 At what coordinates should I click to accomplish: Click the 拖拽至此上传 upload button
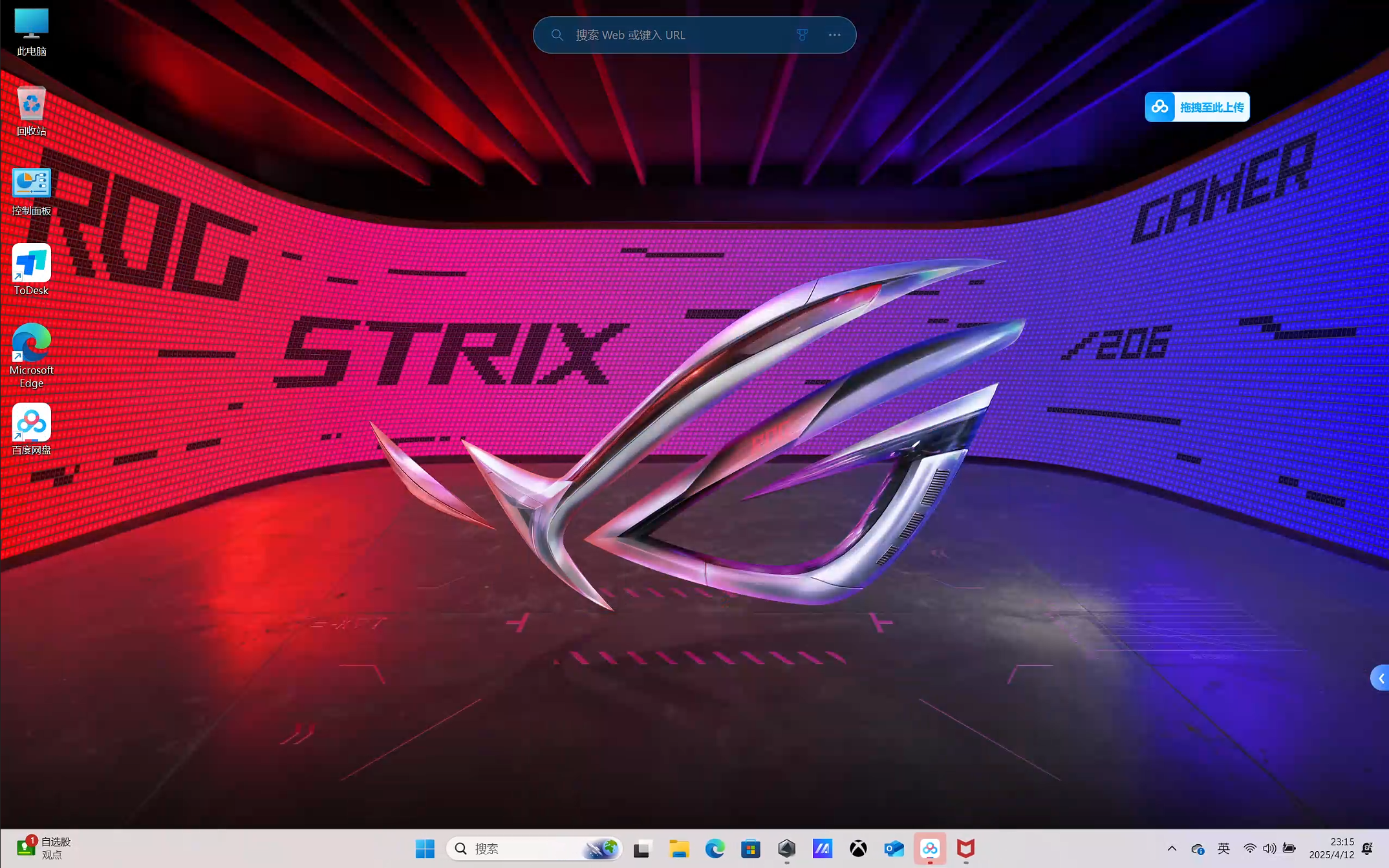pos(1197,107)
